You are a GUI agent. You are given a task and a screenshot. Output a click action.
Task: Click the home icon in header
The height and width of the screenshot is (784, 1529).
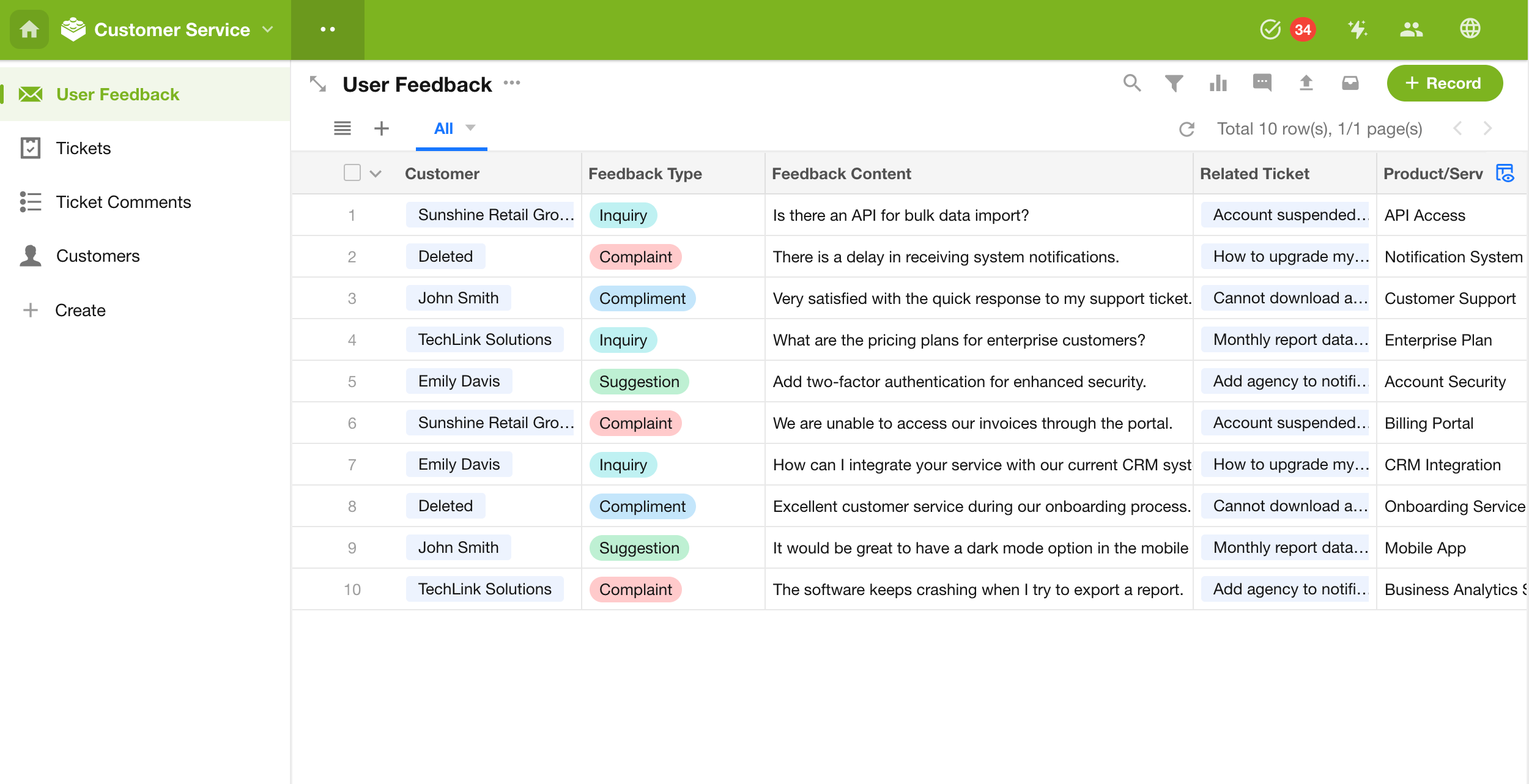(x=29, y=29)
